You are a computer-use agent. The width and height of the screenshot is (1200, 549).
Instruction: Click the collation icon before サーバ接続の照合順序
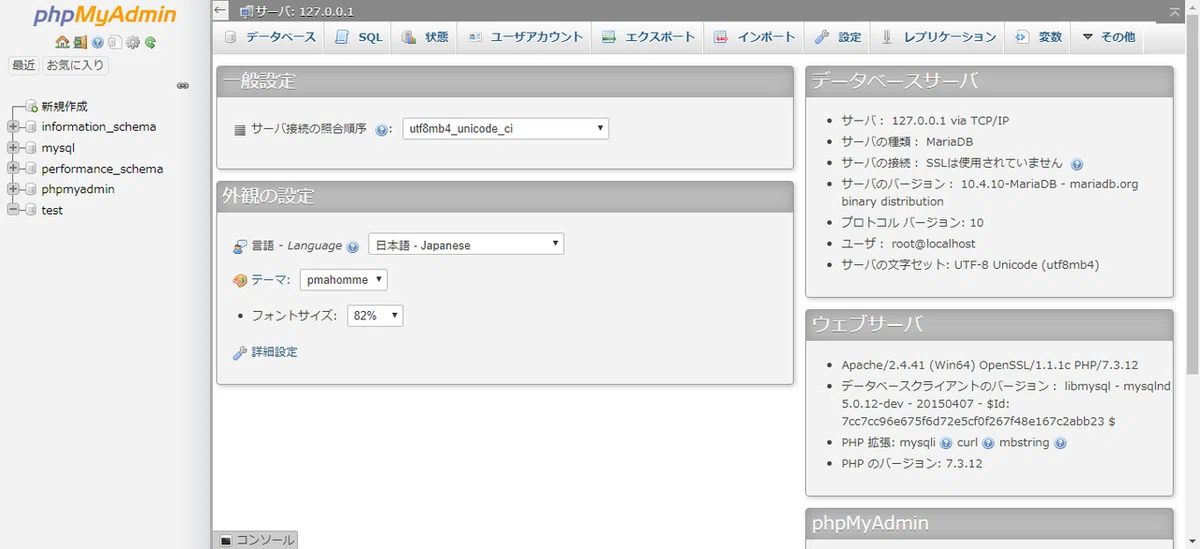(240, 130)
